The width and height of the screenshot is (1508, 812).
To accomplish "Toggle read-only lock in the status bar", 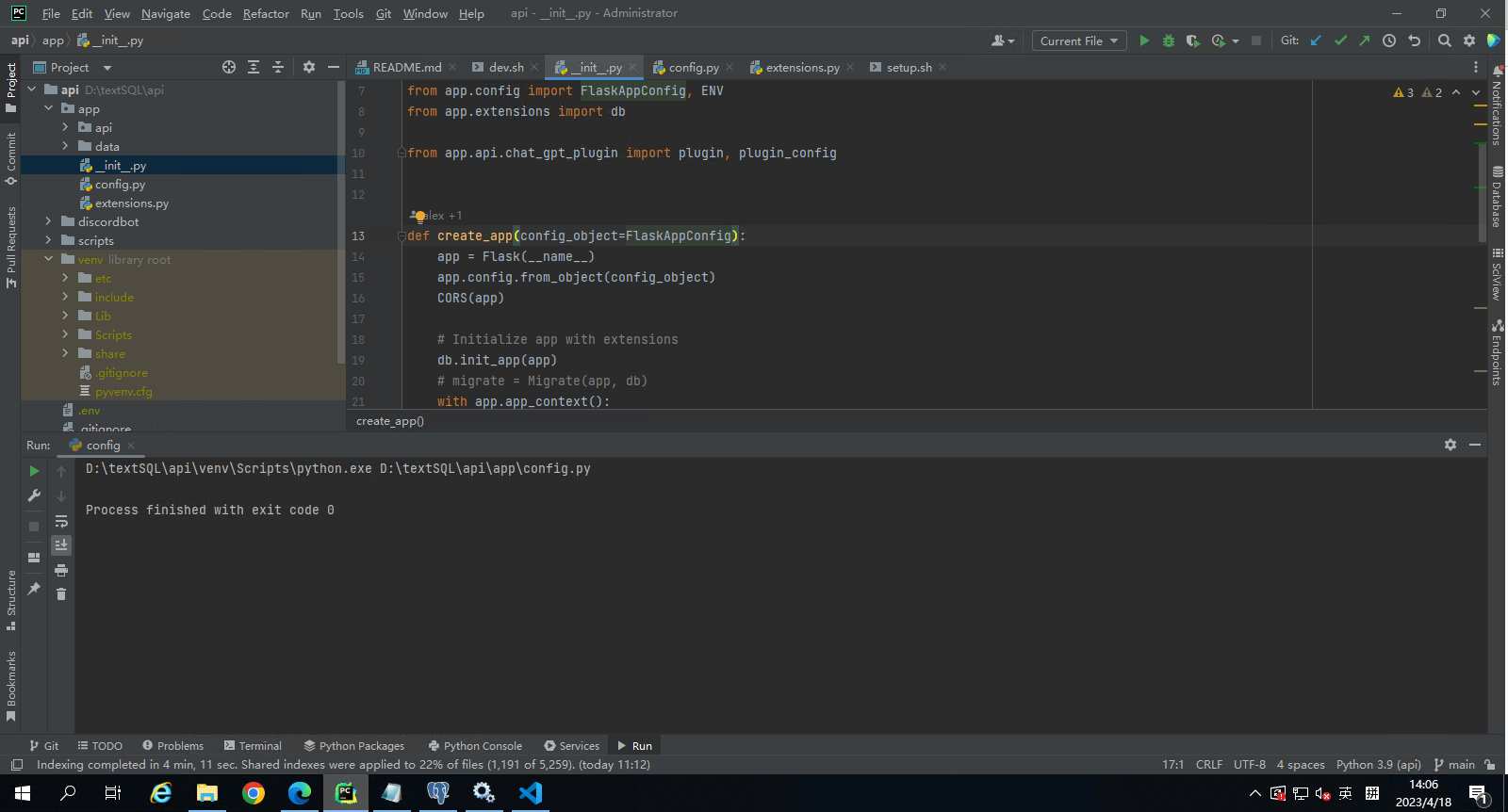I will [1490, 765].
